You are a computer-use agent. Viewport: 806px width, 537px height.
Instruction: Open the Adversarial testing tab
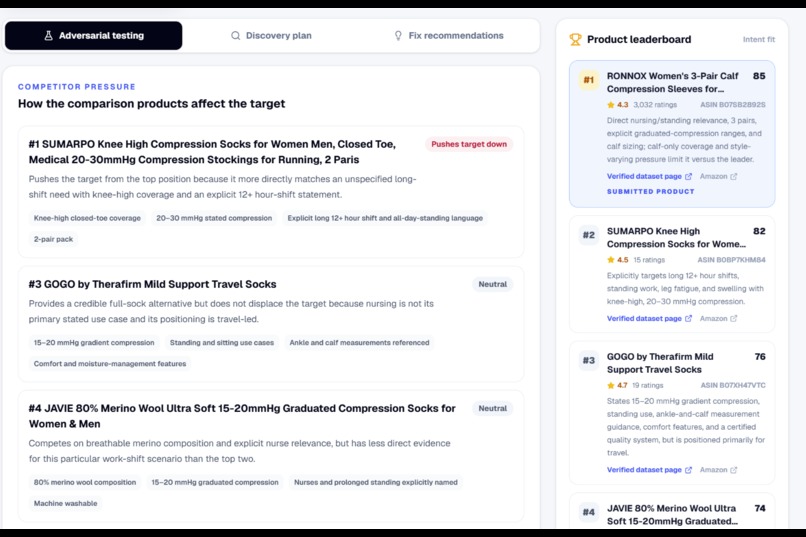pos(94,35)
